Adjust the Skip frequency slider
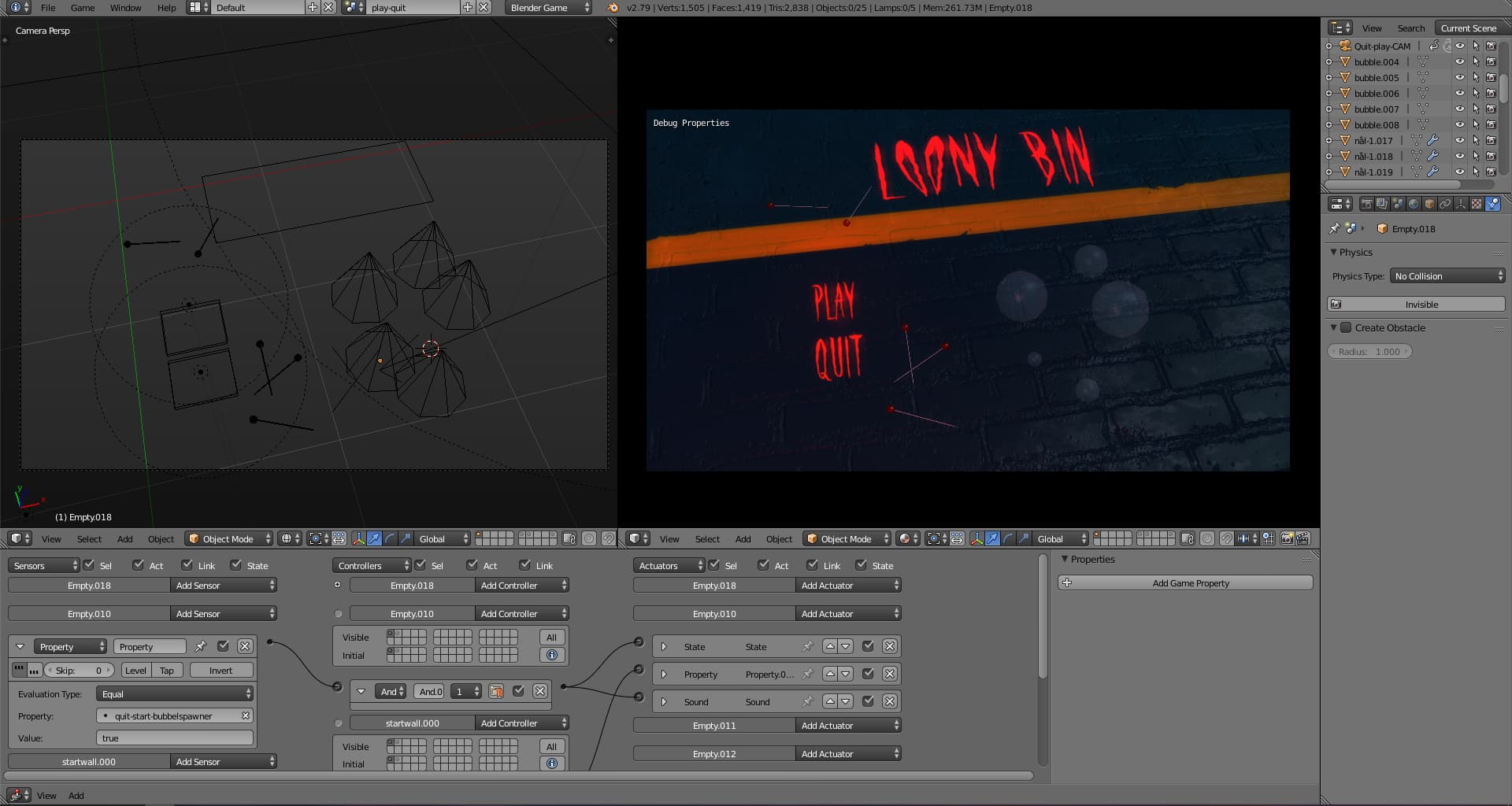The image size is (1512, 806). point(80,670)
